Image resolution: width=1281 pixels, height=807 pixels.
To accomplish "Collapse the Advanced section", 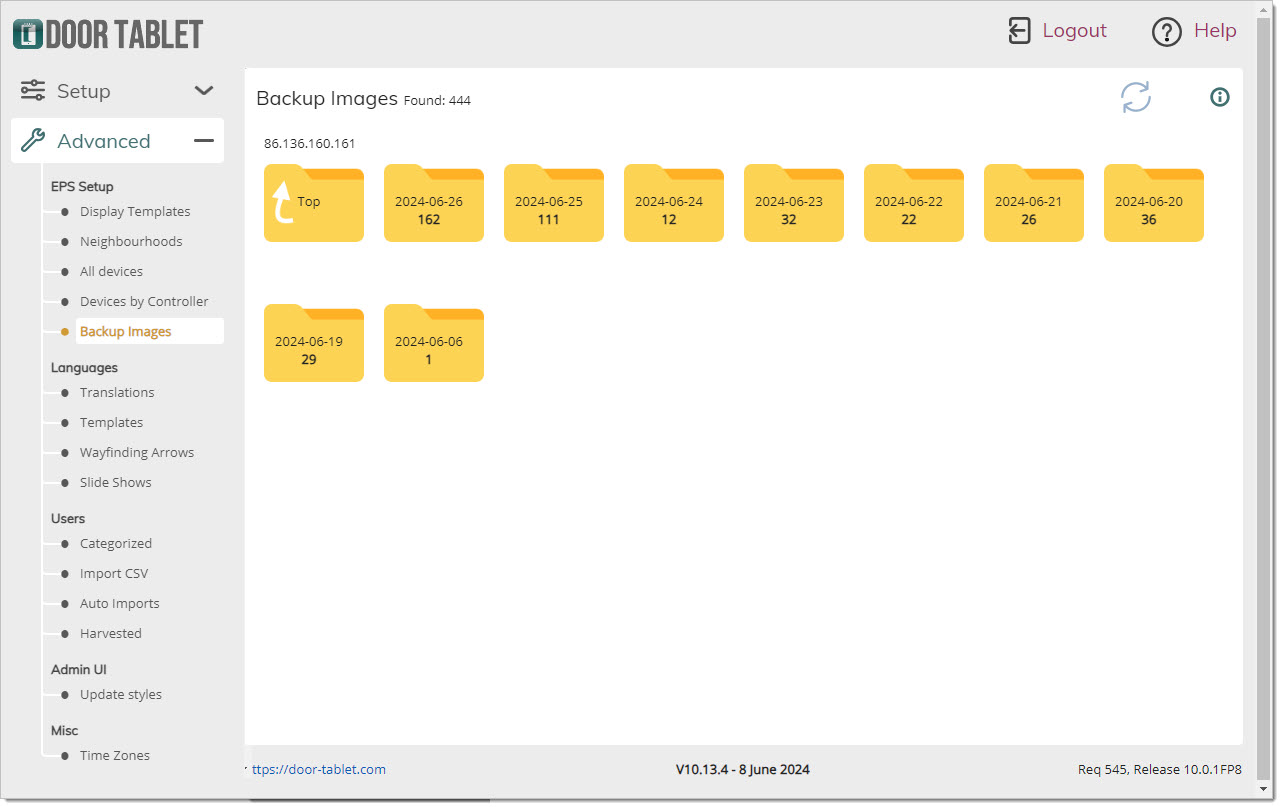I will 204,141.
